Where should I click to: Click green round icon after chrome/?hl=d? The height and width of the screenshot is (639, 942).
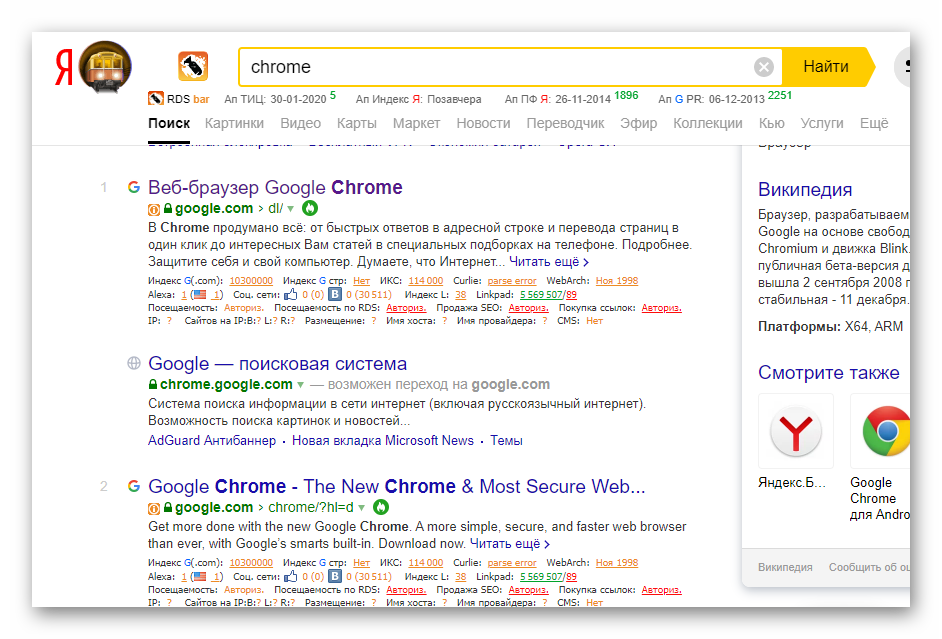click(381, 507)
